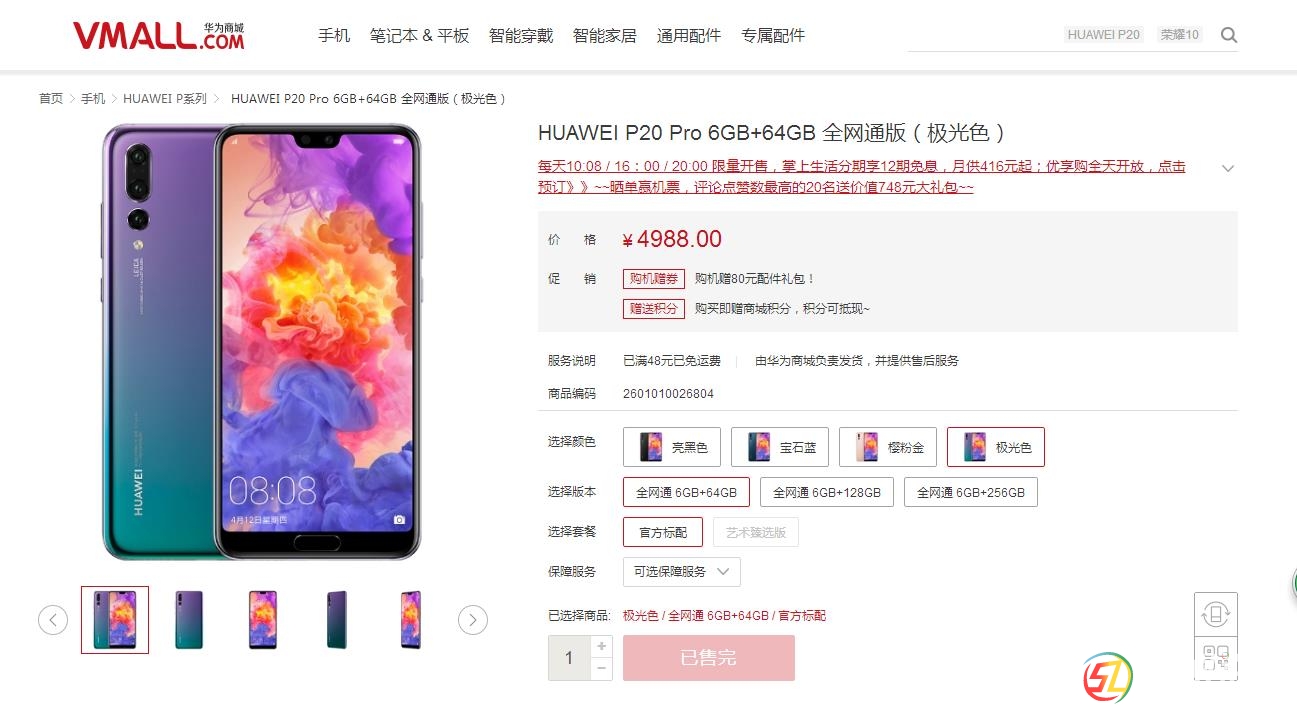Click the HUAWEI P20 search suggestion

(x=1104, y=35)
